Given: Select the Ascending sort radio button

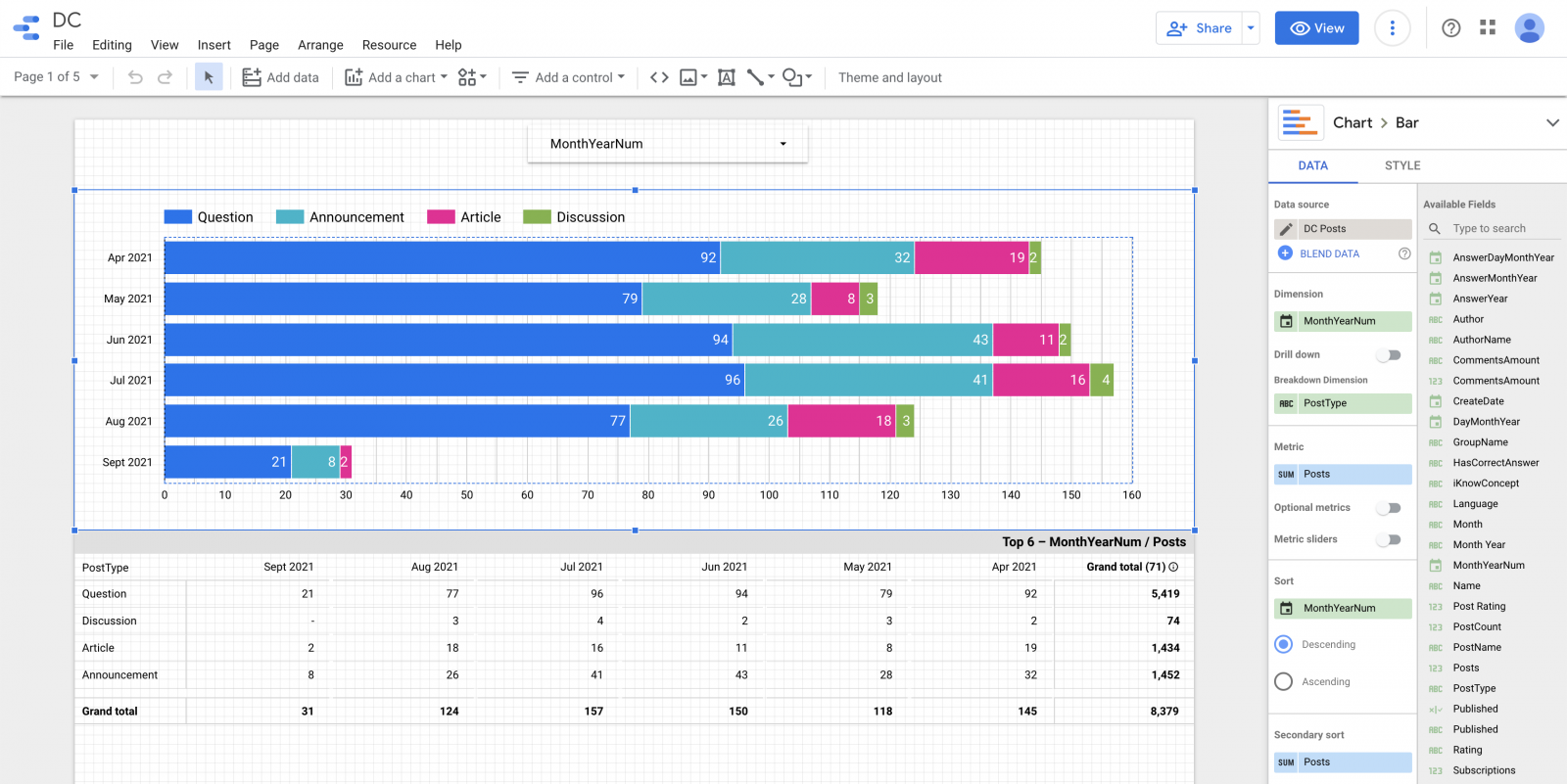Looking at the screenshot, I should [x=1284, y=681].
